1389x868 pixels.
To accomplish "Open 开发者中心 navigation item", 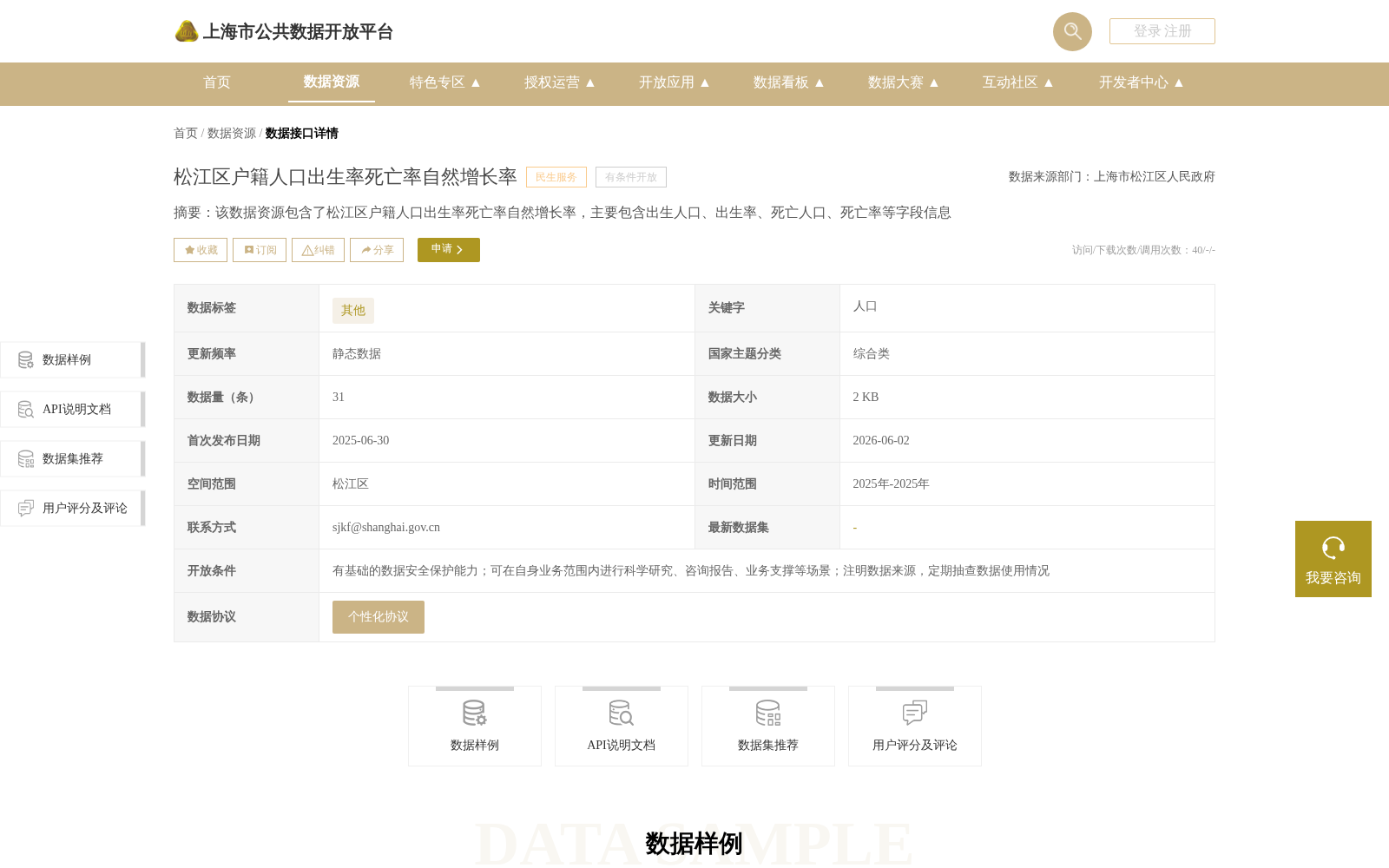I will pos(1134,82).
